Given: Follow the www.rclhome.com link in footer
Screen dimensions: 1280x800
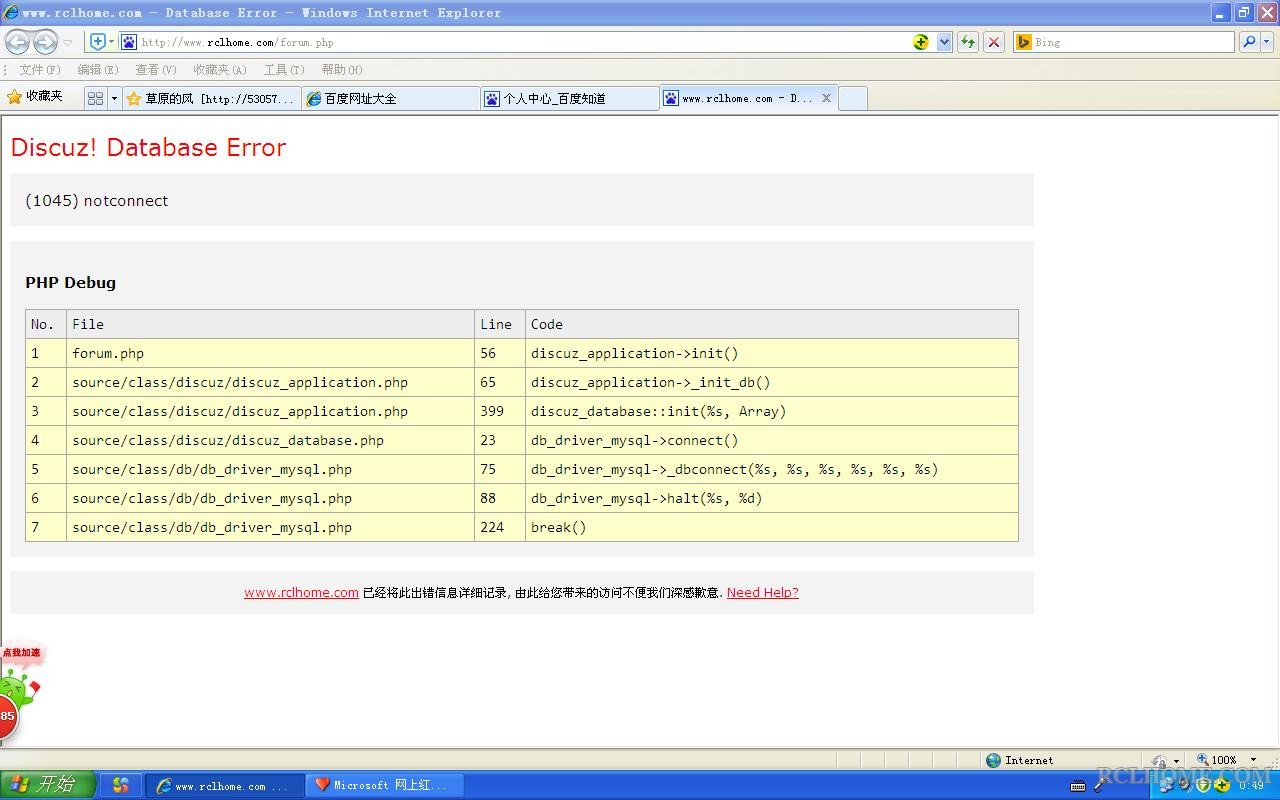Looking at the screenshot, I should [301, 592].
